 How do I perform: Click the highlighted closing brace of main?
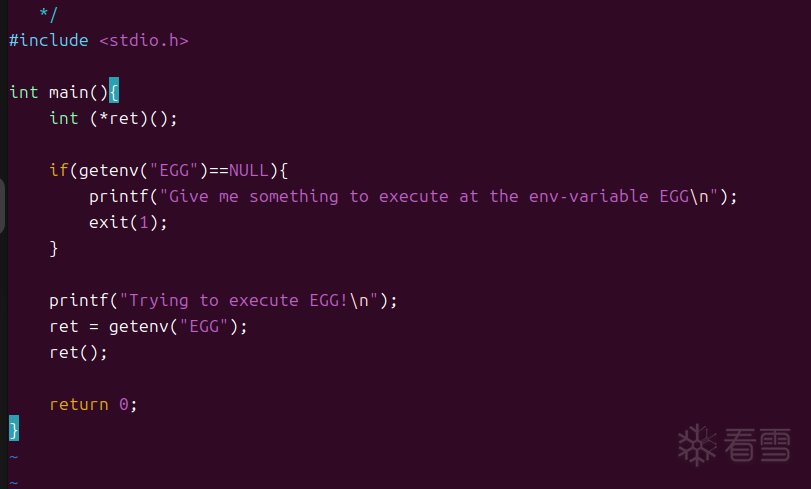coord(14,430)
